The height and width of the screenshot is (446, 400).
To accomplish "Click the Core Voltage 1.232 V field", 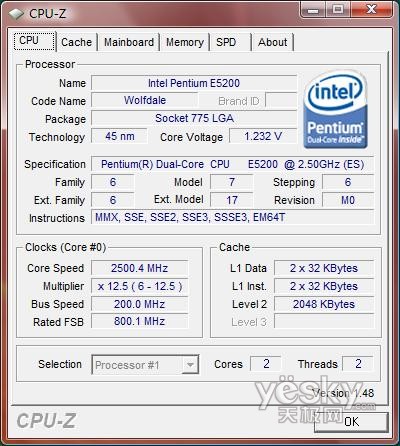I will coord(263,136).
